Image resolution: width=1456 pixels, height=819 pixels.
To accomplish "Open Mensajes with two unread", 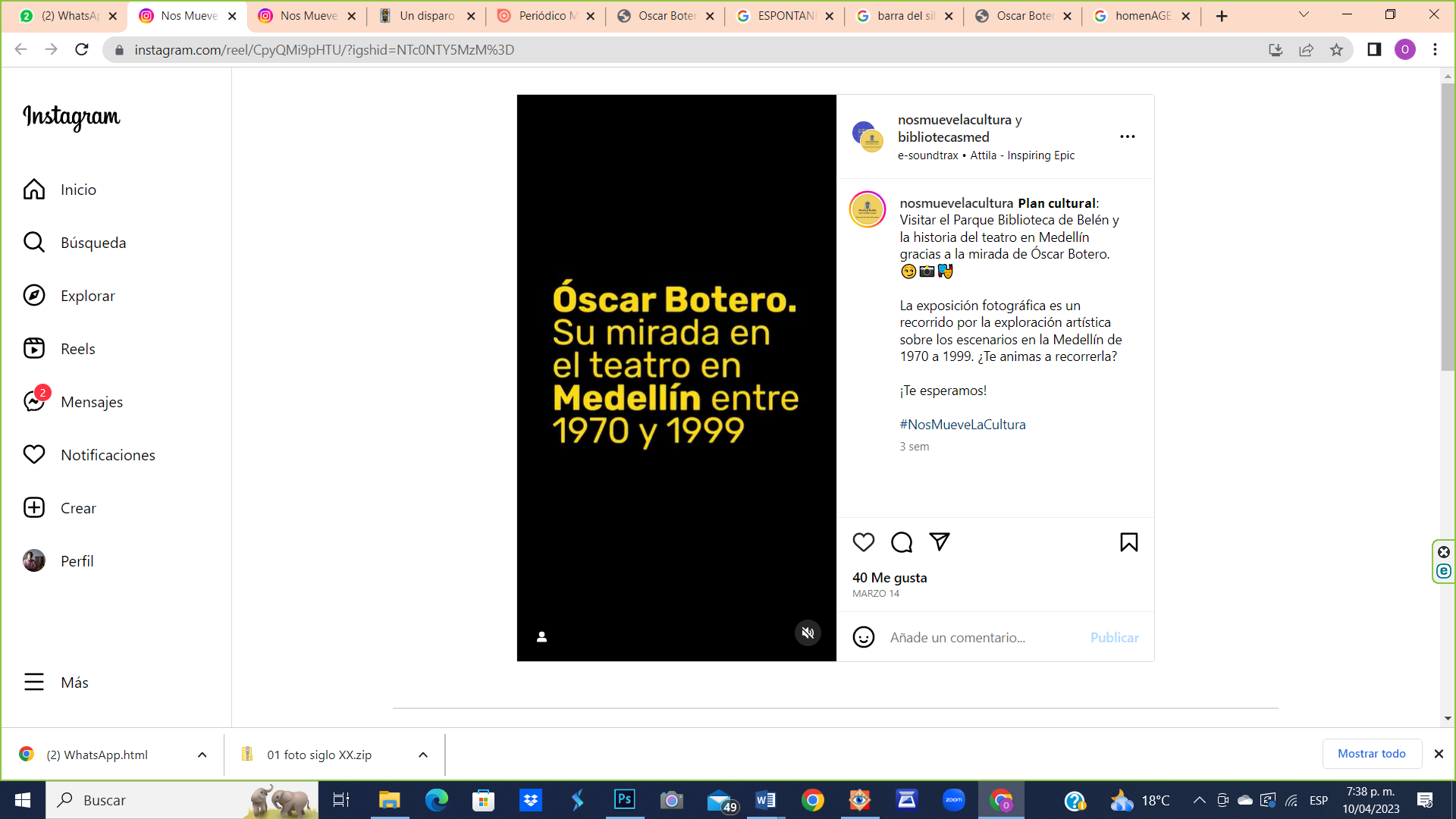I will [x=34, y=400].
